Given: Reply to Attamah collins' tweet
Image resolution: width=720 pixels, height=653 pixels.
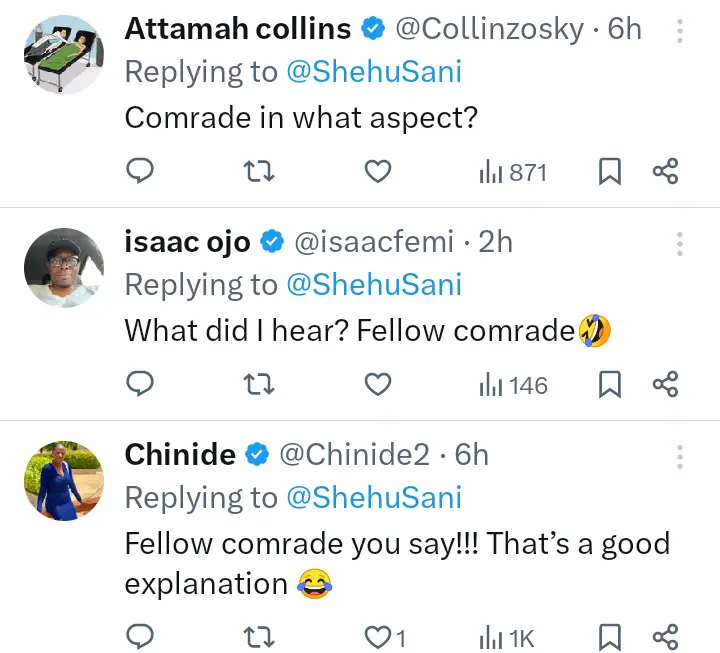Looking at the screenshot, I should 140,172.
